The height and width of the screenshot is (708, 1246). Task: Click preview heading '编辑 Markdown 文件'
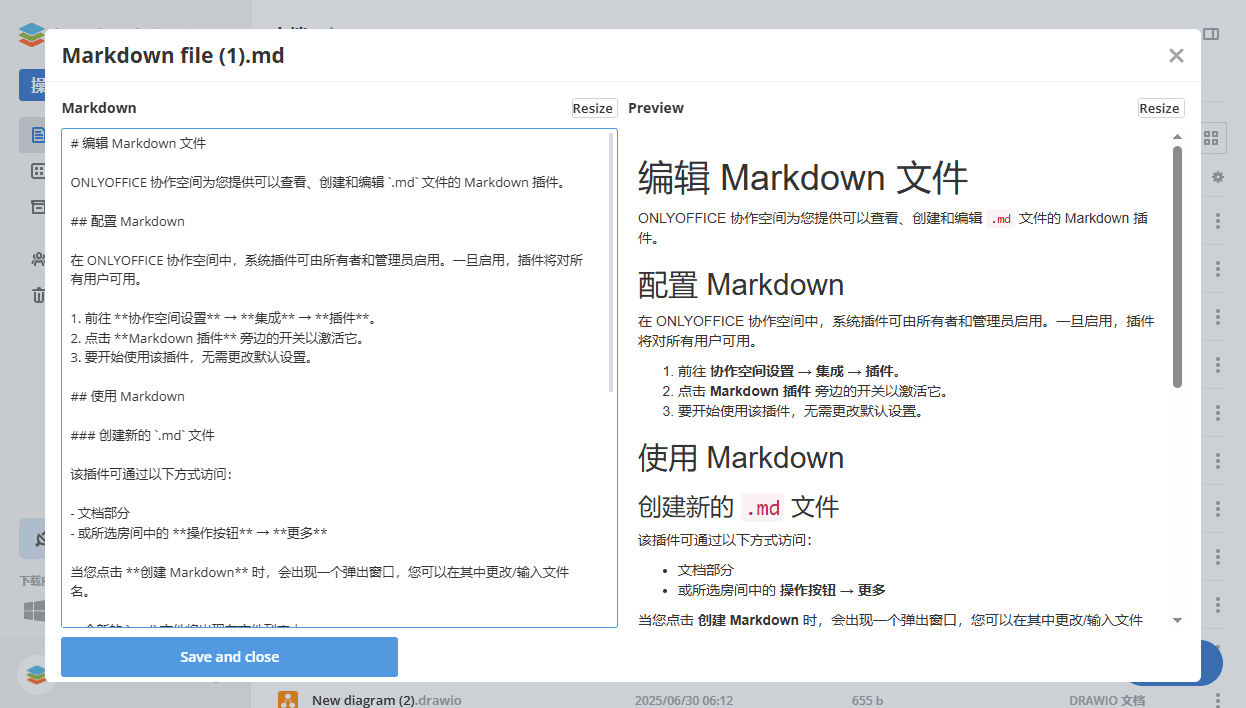tap(803, 178)
